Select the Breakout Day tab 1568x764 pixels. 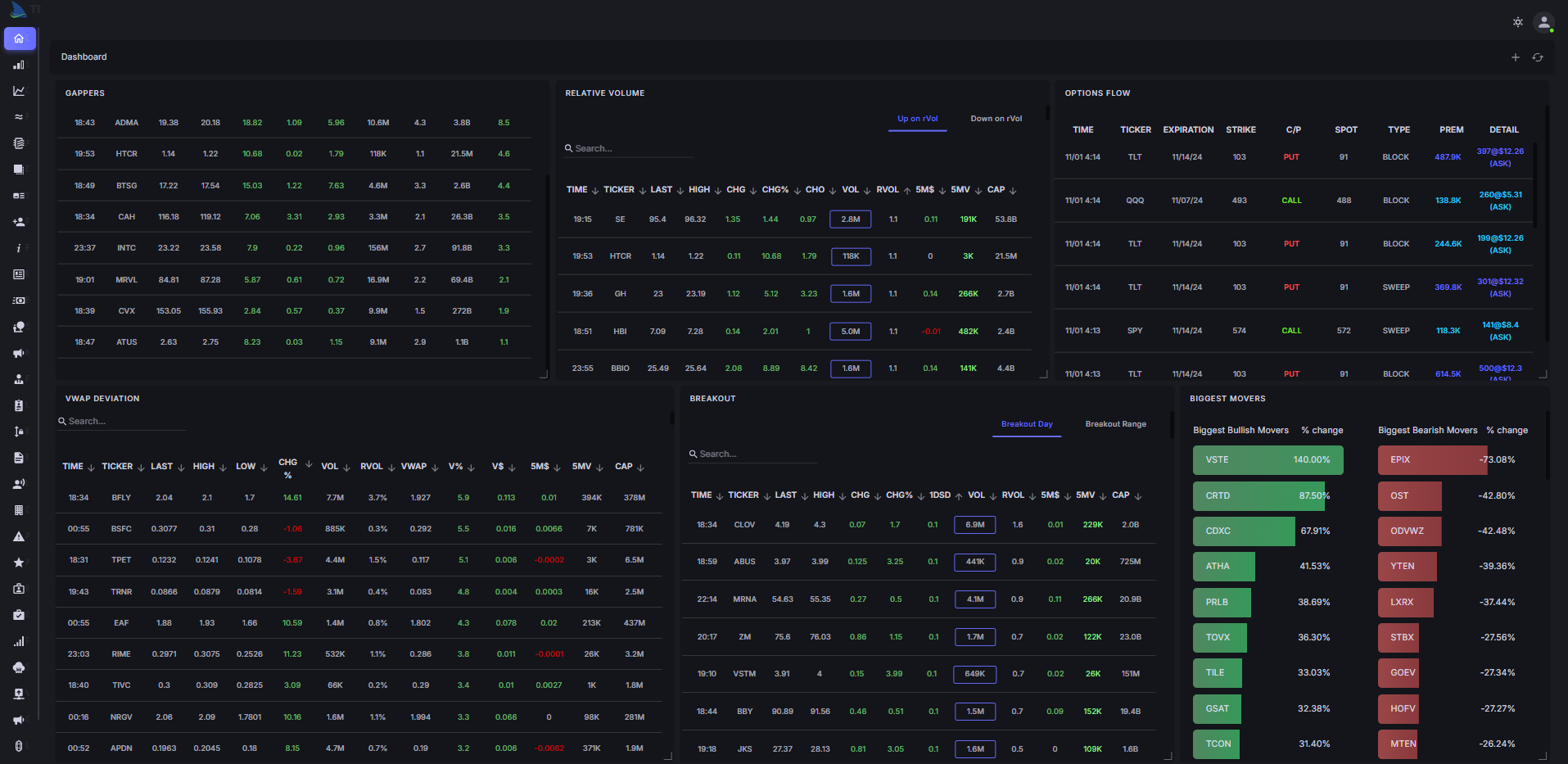click(1027, 424)
